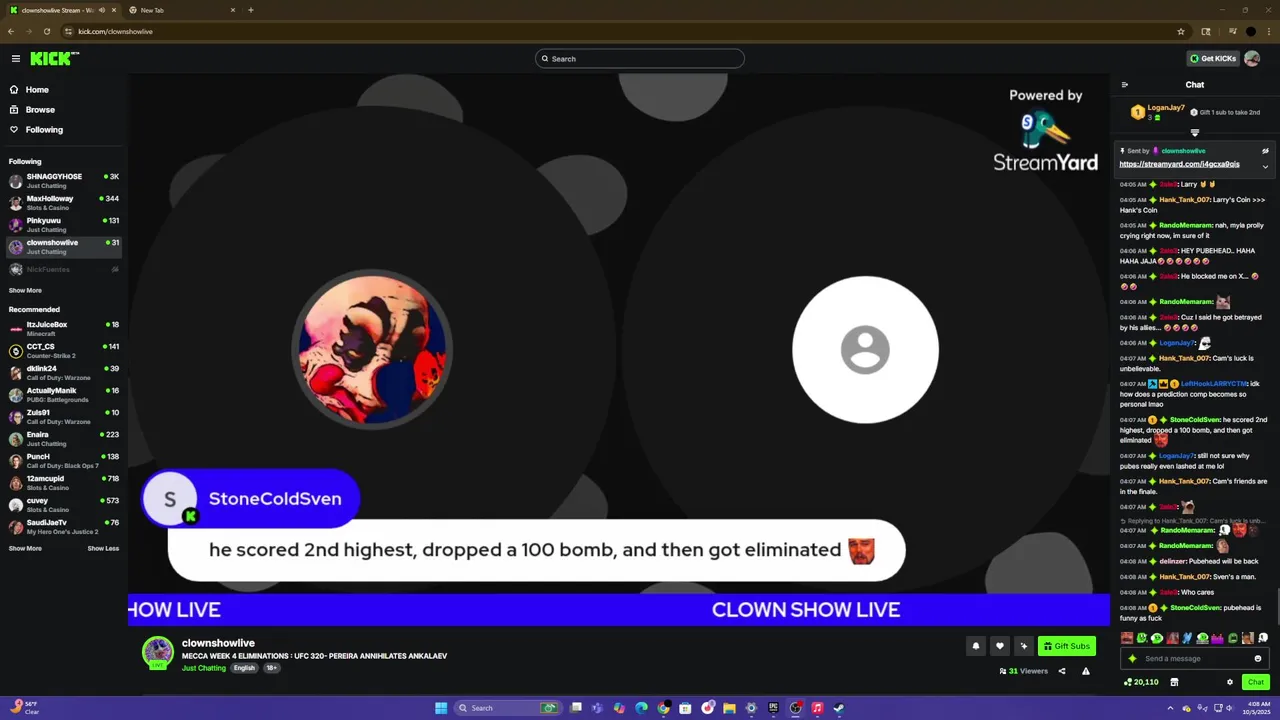Click the English language tag

[x=244, y=668]
